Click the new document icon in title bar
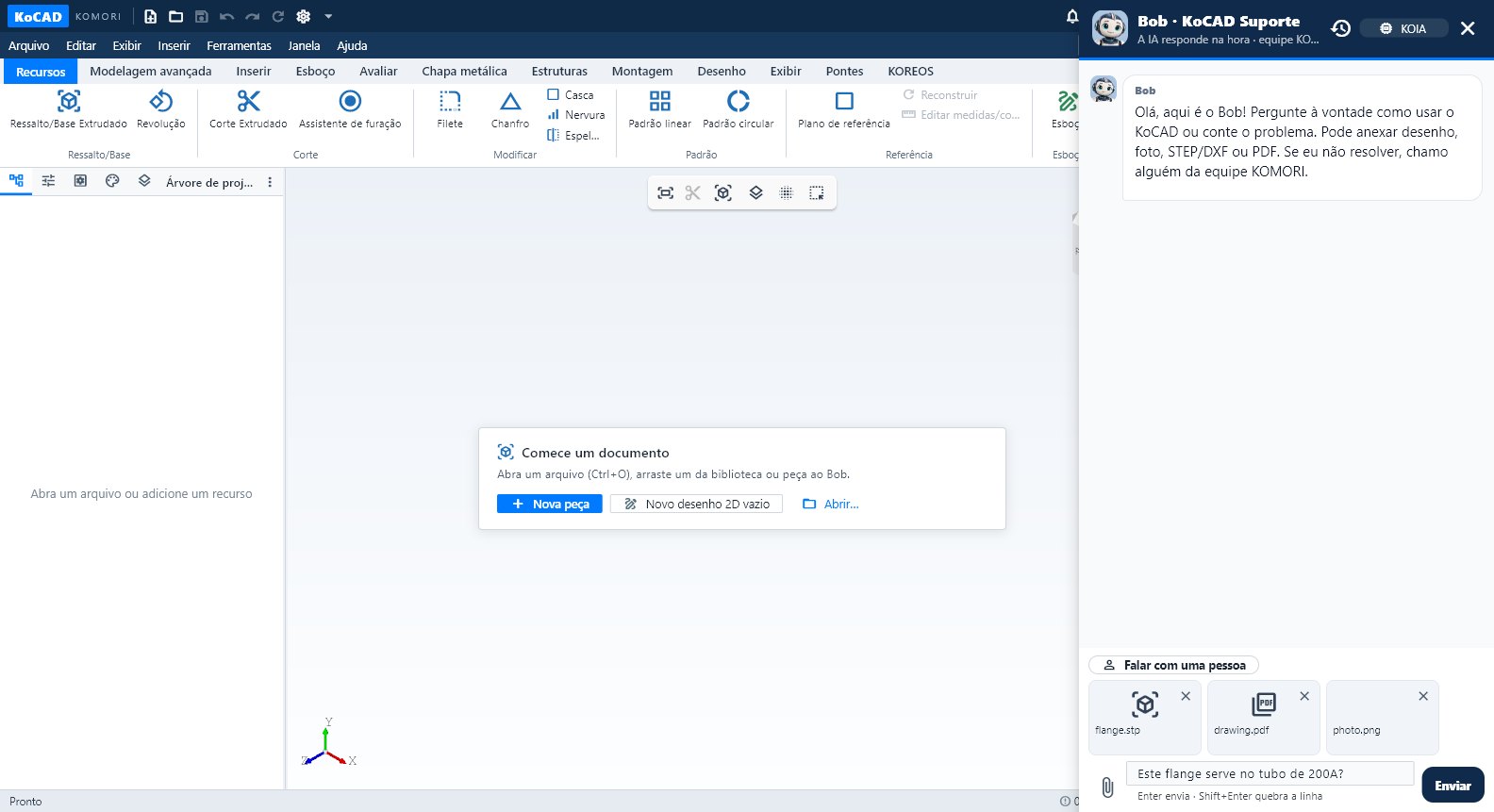 150,16
